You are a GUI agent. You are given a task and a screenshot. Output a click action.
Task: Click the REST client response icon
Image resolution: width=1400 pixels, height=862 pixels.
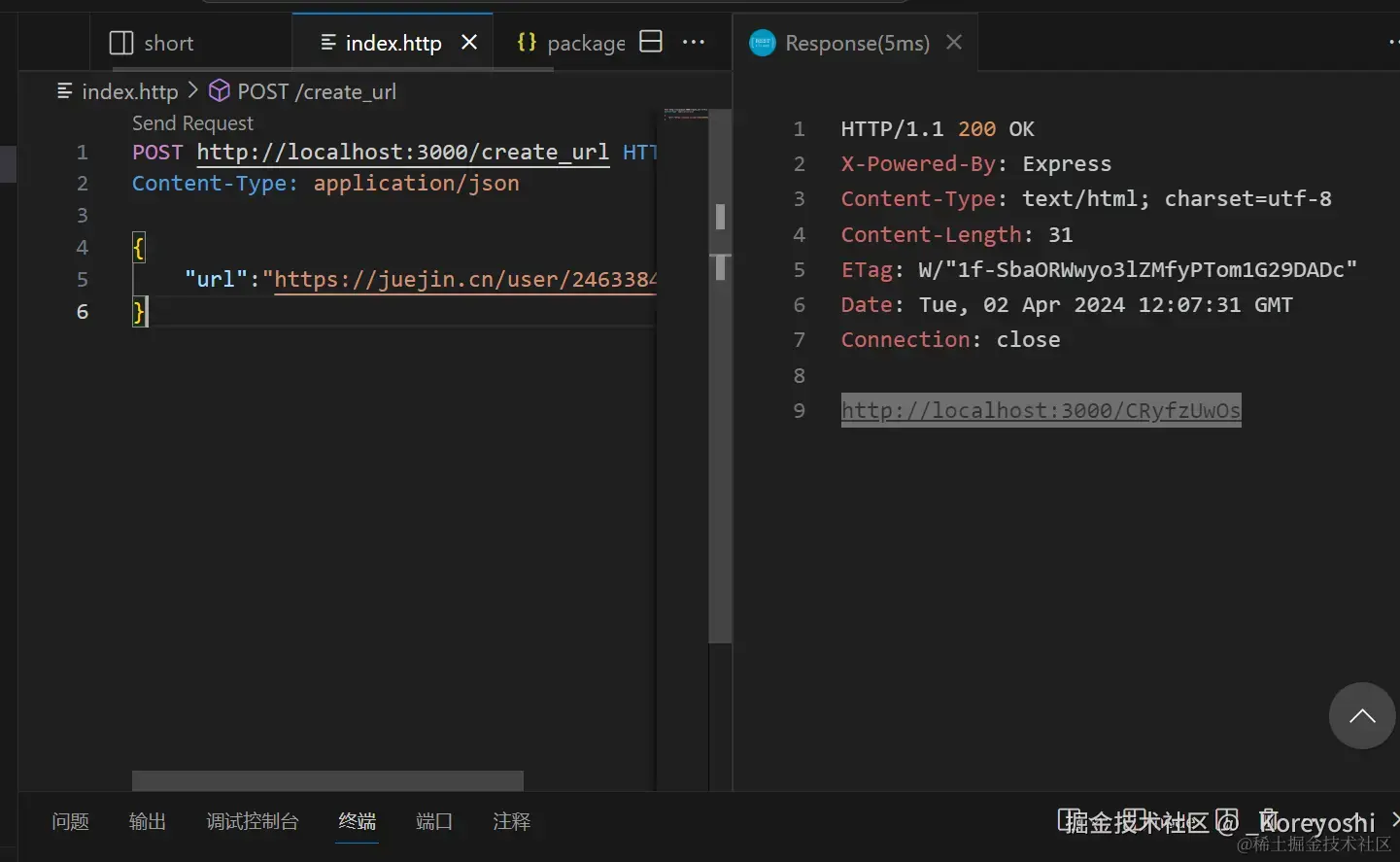[763, 43]
